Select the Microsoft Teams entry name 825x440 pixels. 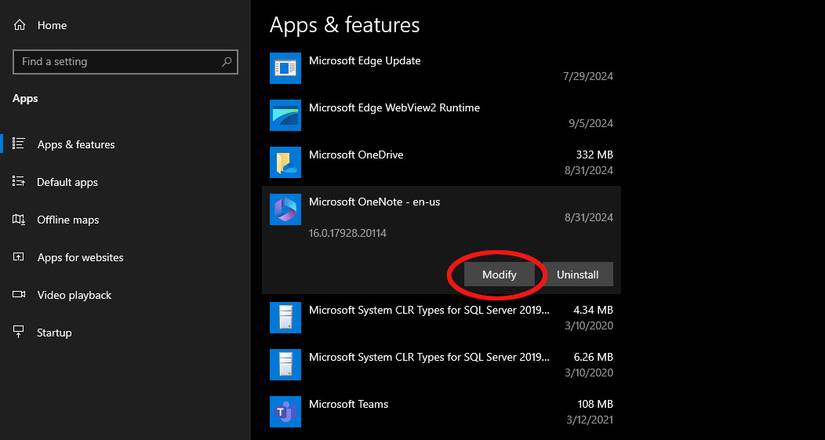[x=348, y=404]
